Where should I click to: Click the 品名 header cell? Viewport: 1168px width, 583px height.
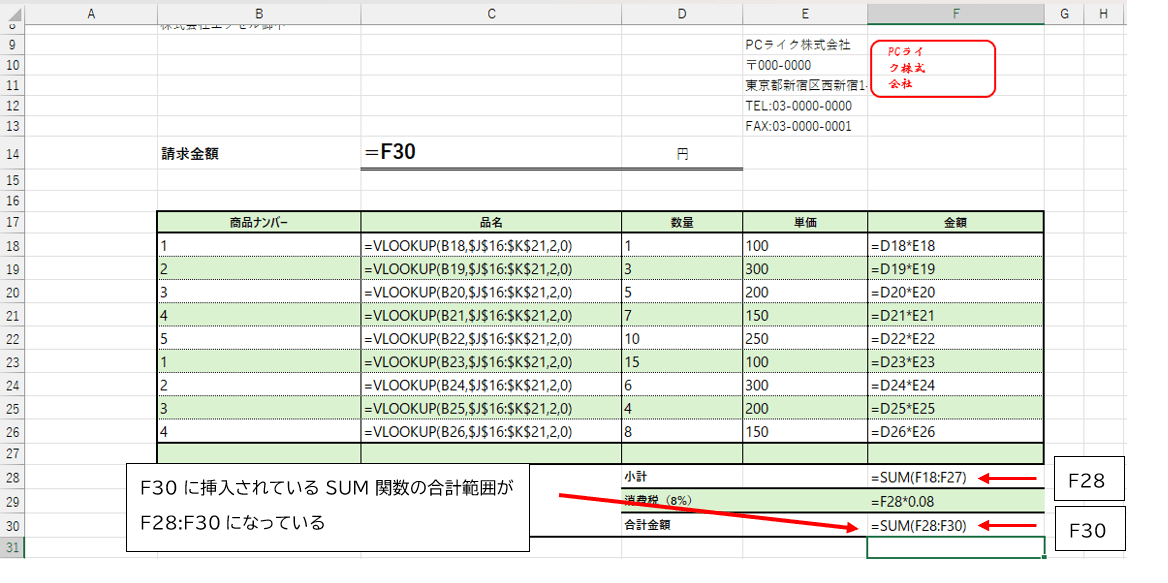(x=491, y=222)
